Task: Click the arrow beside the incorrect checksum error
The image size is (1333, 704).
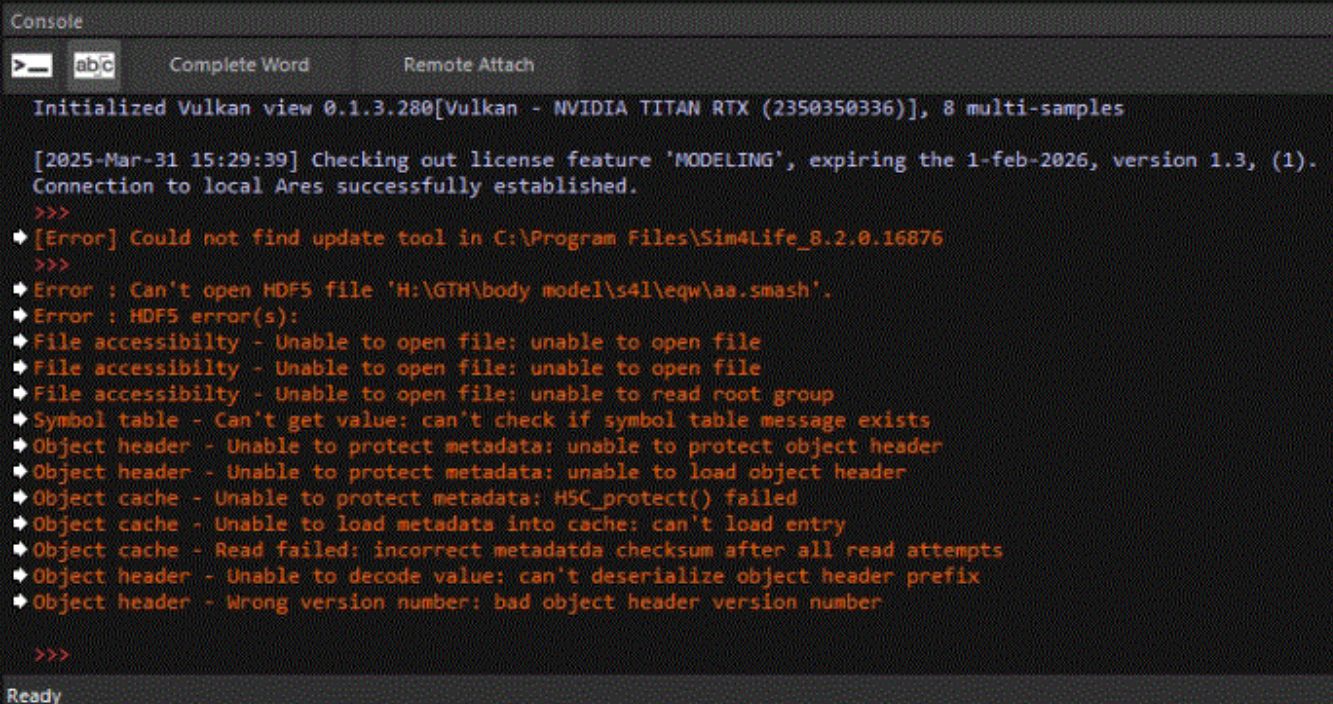Action: [21, 550]
